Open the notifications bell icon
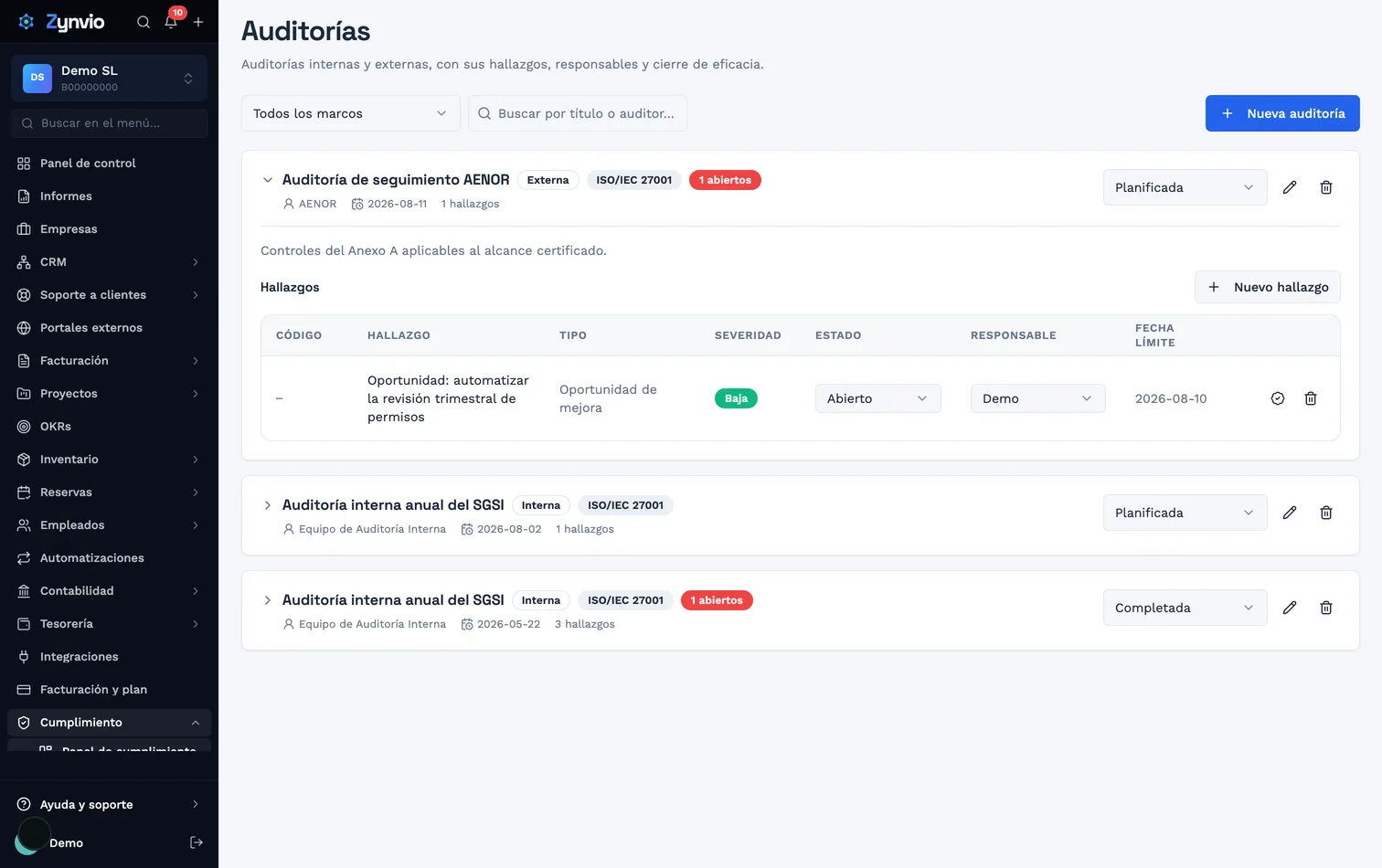The height and width of the screenshot is (868, 1382). pos(171,22)
